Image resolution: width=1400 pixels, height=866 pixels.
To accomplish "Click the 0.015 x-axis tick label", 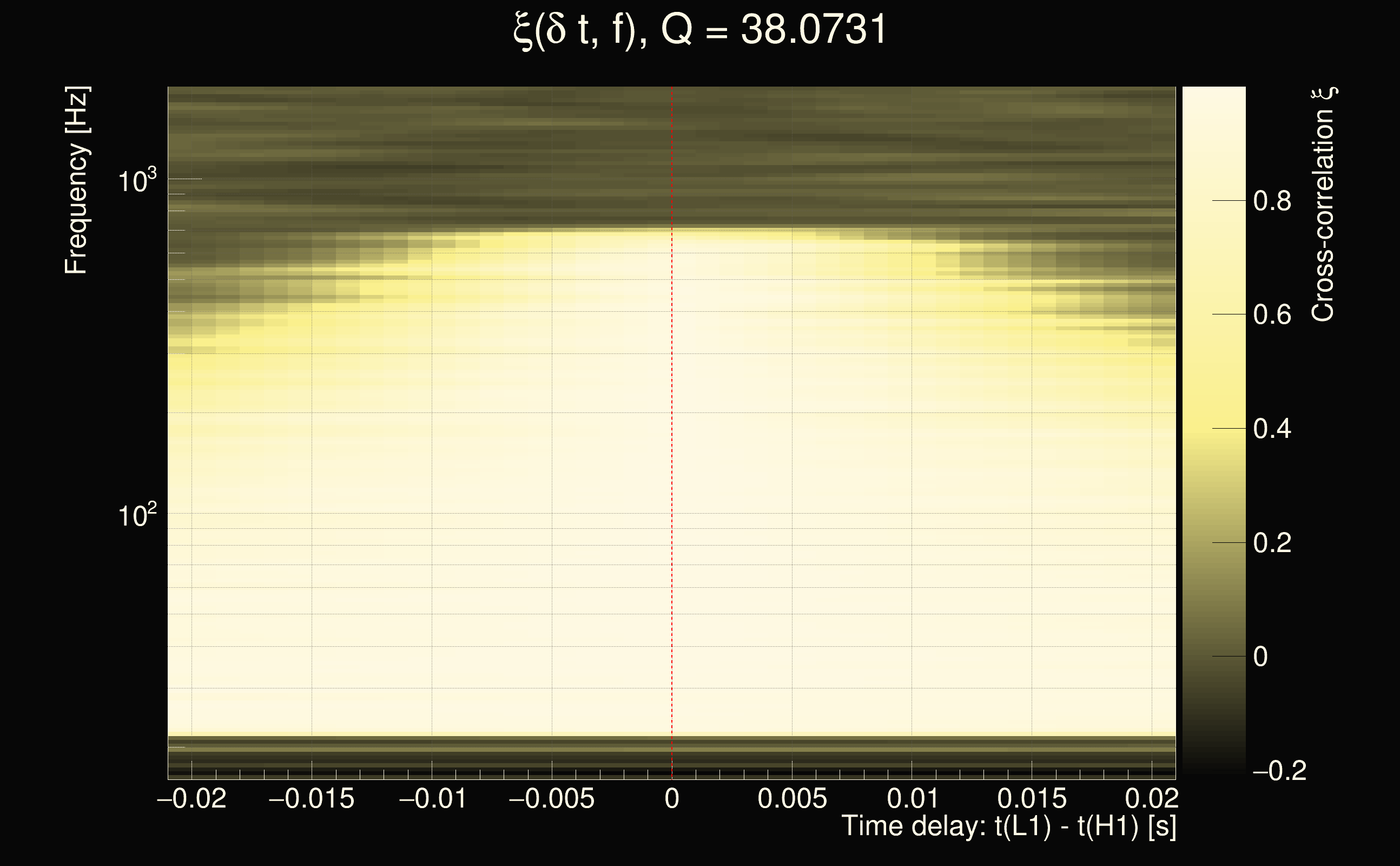I will 1032,798.
